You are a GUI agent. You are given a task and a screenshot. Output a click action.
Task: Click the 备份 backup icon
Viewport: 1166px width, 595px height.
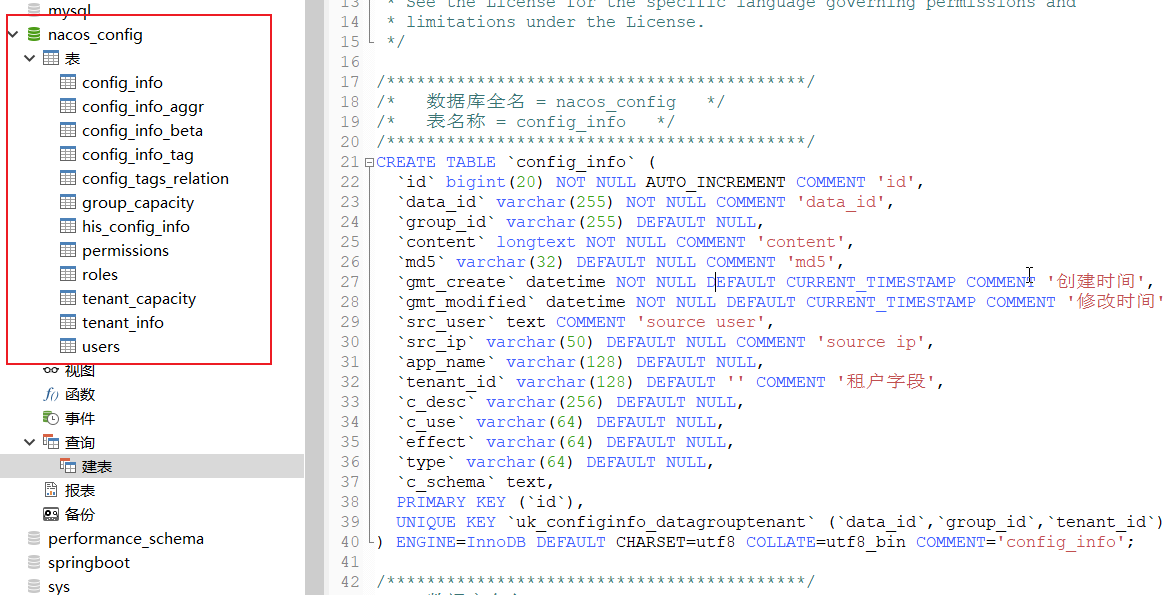pos(51,514)
